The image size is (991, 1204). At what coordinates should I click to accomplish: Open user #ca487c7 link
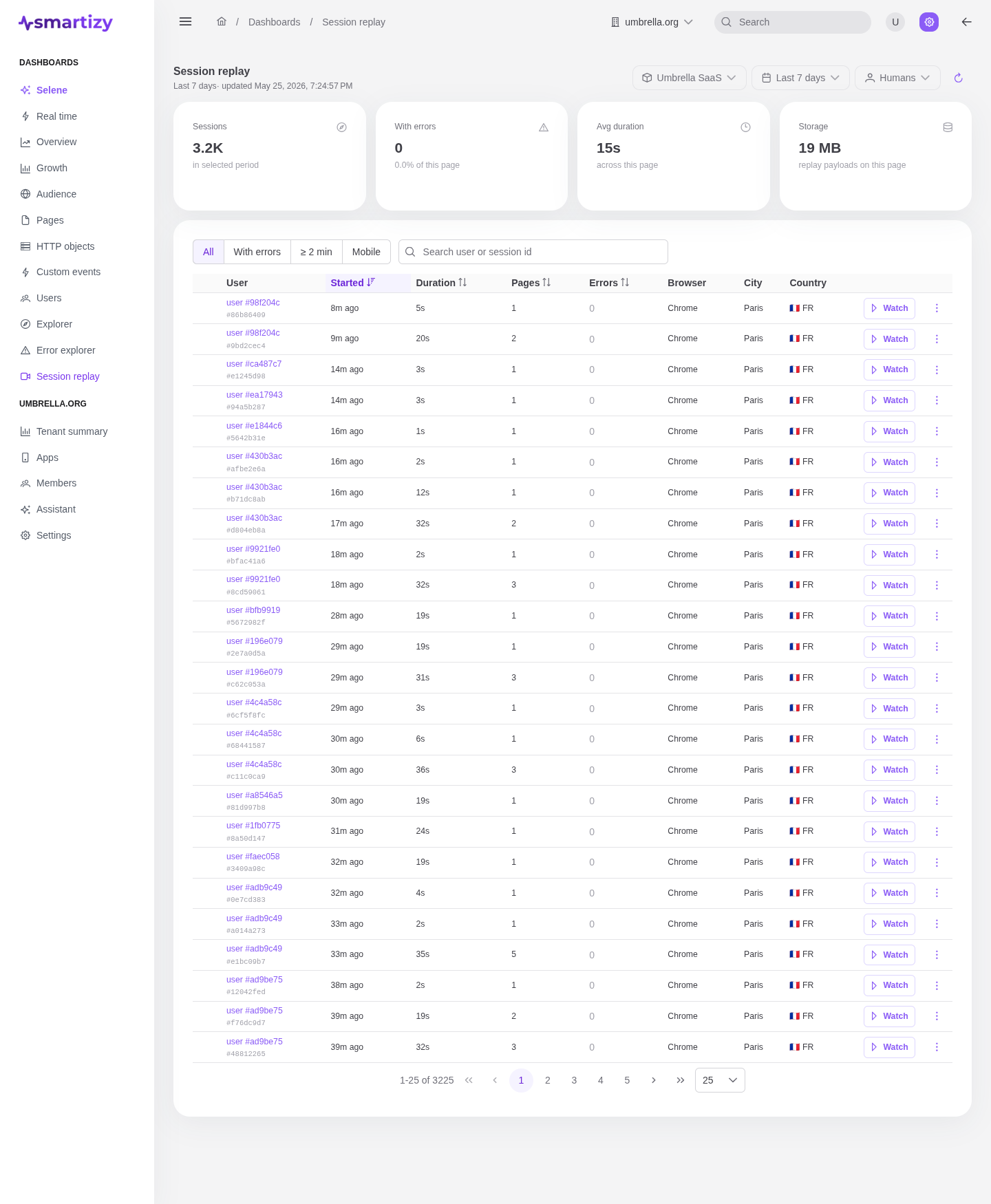pos(254,364)
